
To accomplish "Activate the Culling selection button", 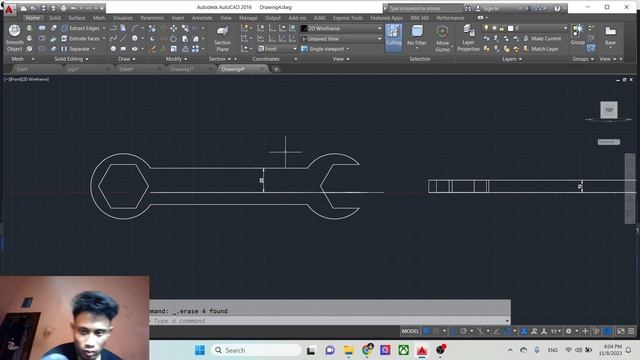I will pyautogui.click(x=393, y=38).
